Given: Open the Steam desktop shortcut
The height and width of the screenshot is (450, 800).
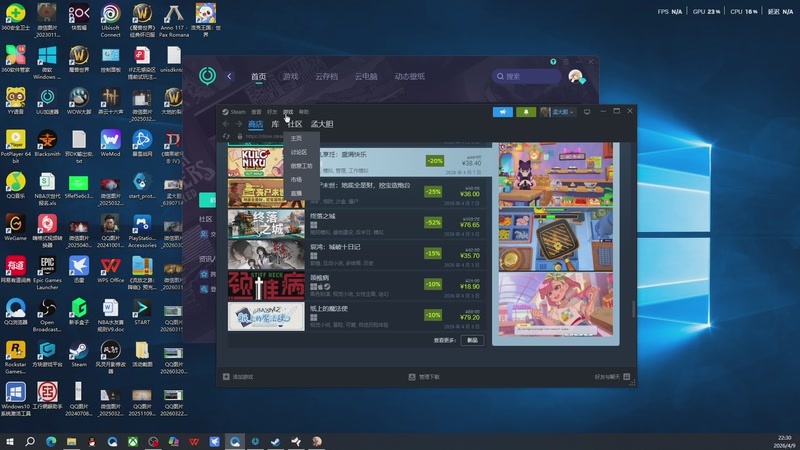Looking at the screenshot, I should [79, 354].
